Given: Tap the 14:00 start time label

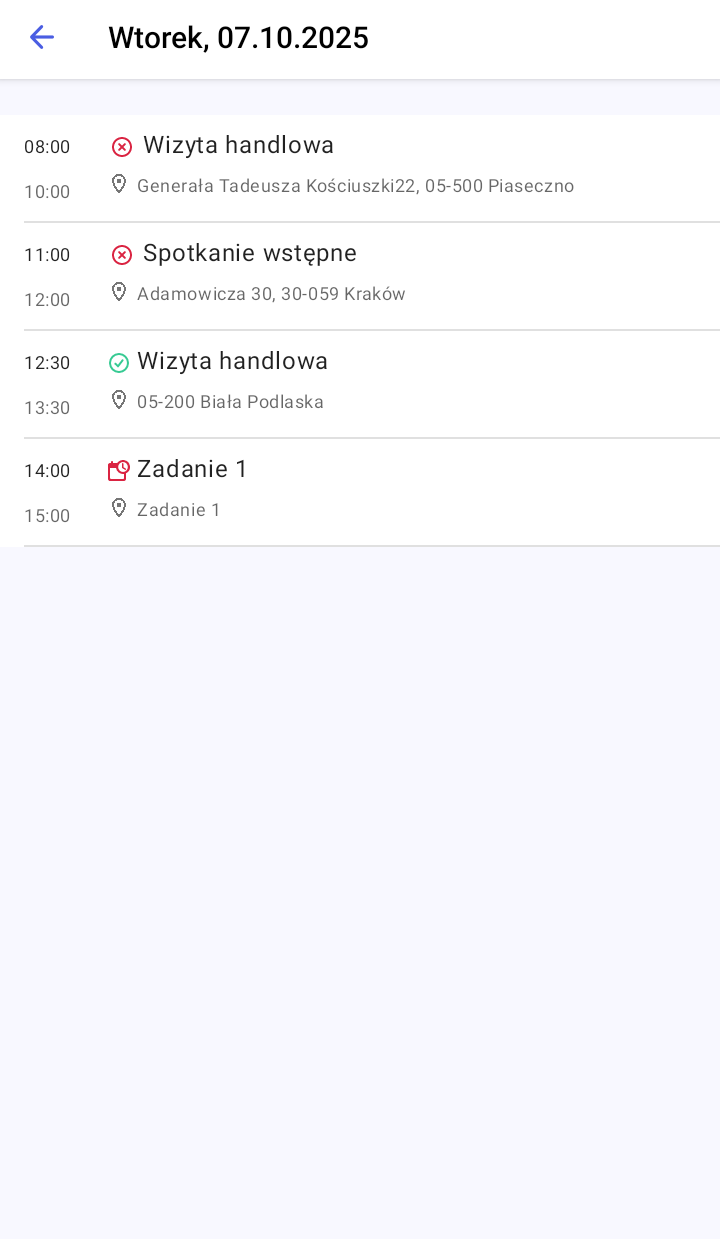Looking at the screenshot, I should pyautogui.click(x=47, y=471).
